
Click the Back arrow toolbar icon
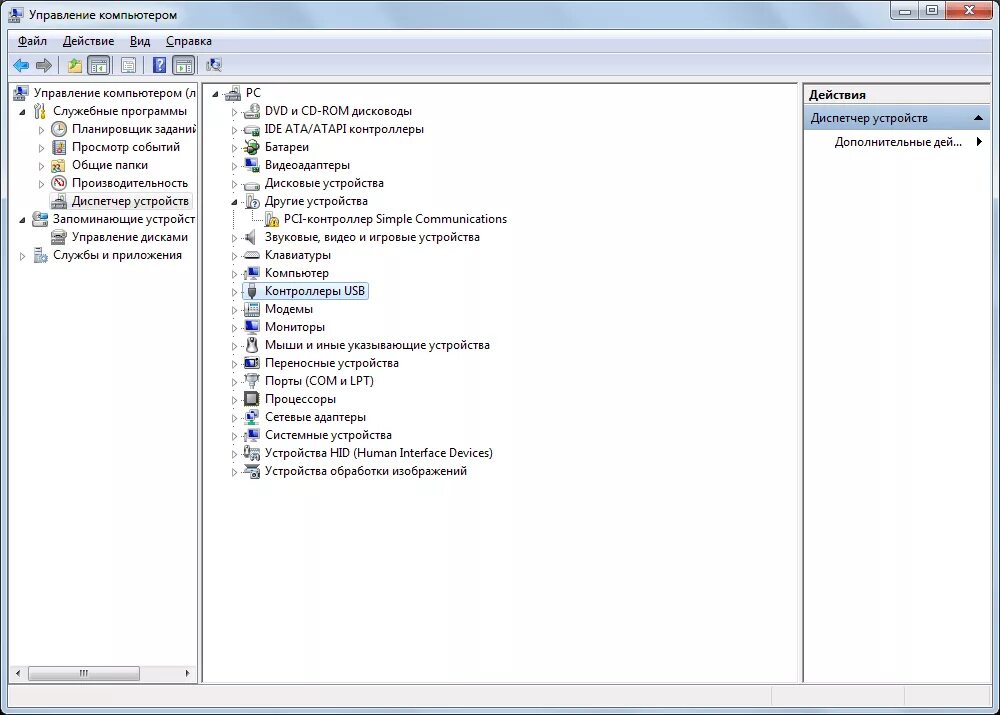pos(21,65)
